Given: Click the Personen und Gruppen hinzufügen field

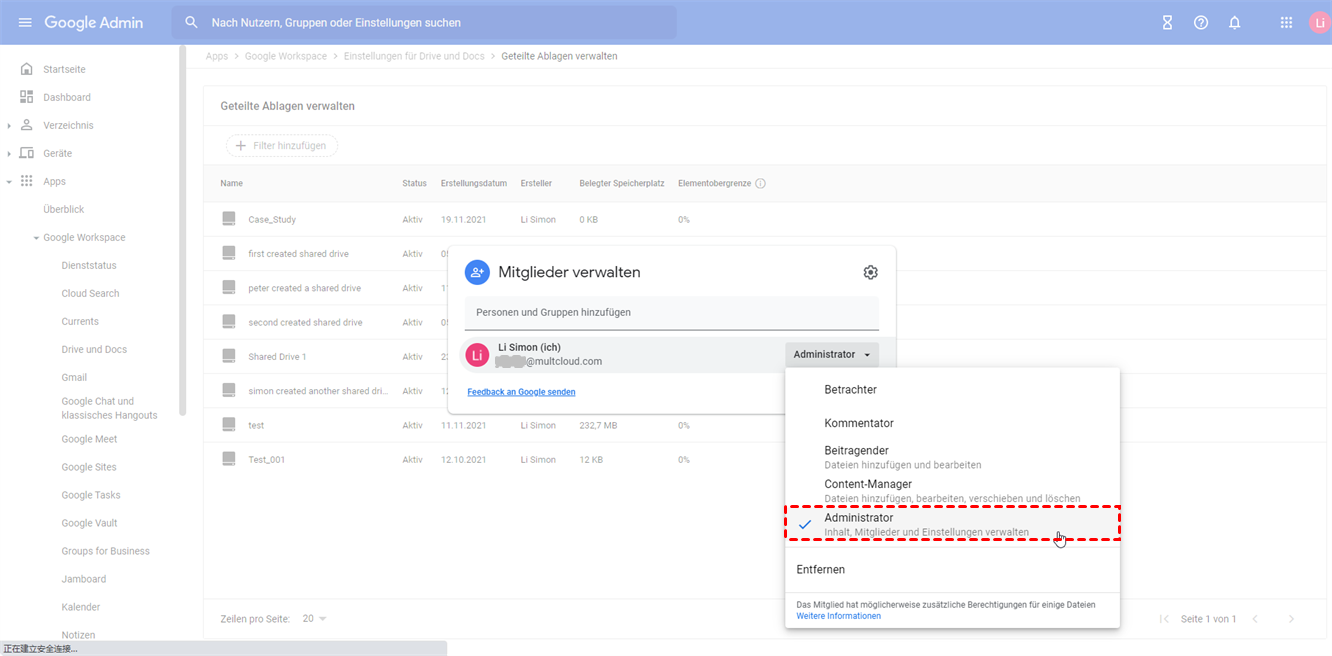Looking at the screenshot, I should (670, 313).
